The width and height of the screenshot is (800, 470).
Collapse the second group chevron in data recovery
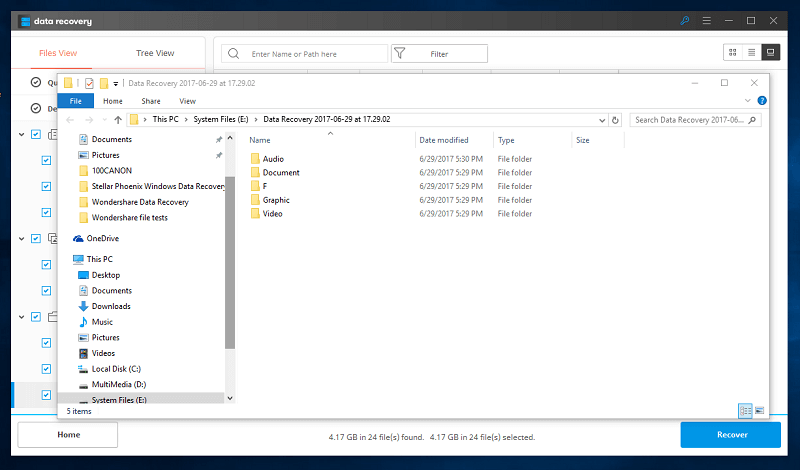pos(21,239)
